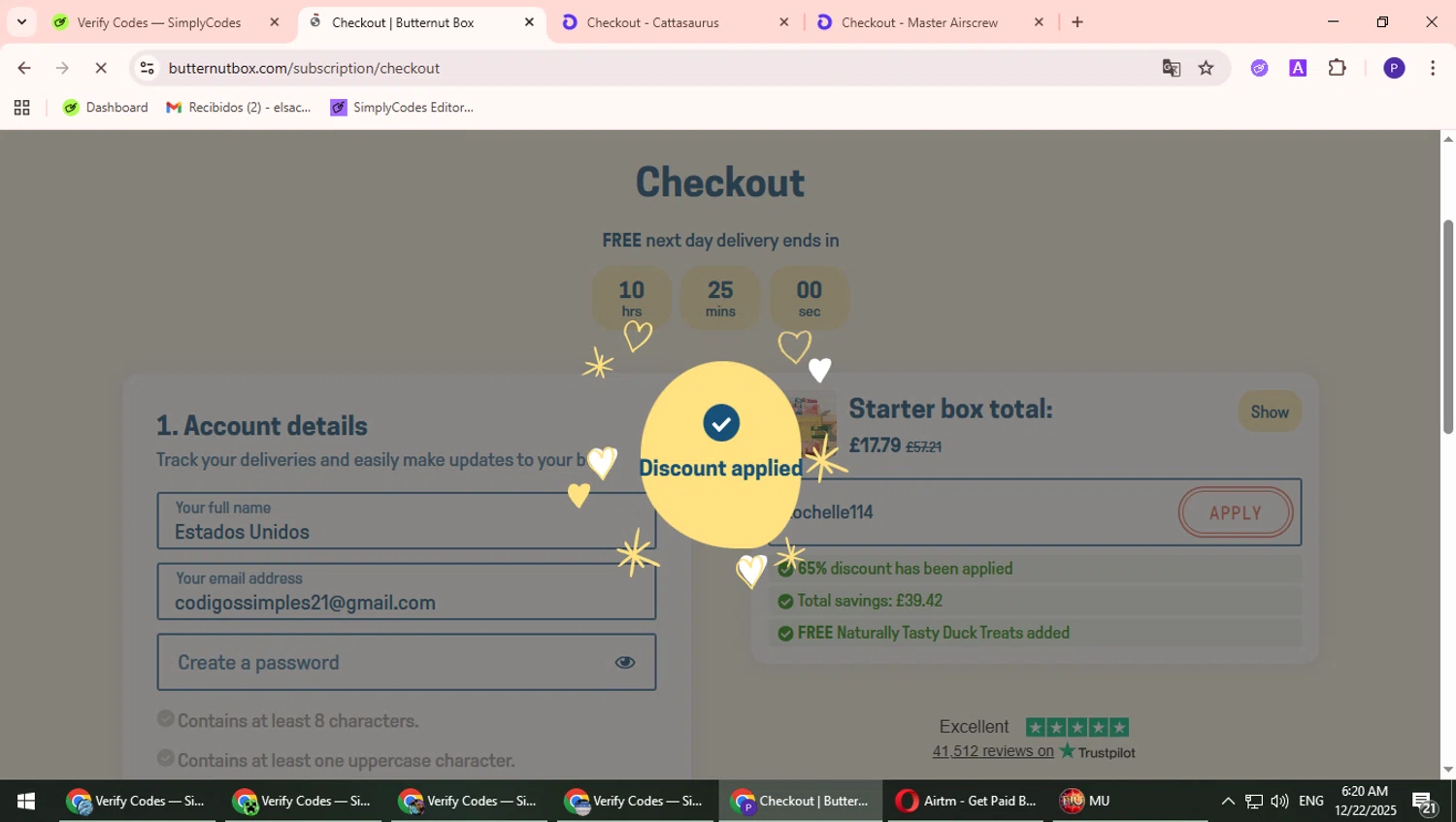The height and width of the screenshot is (822, 1456).
Task: Switch to Verify Codes — SimplyCodes tab
Action: (x=158, y=22)
